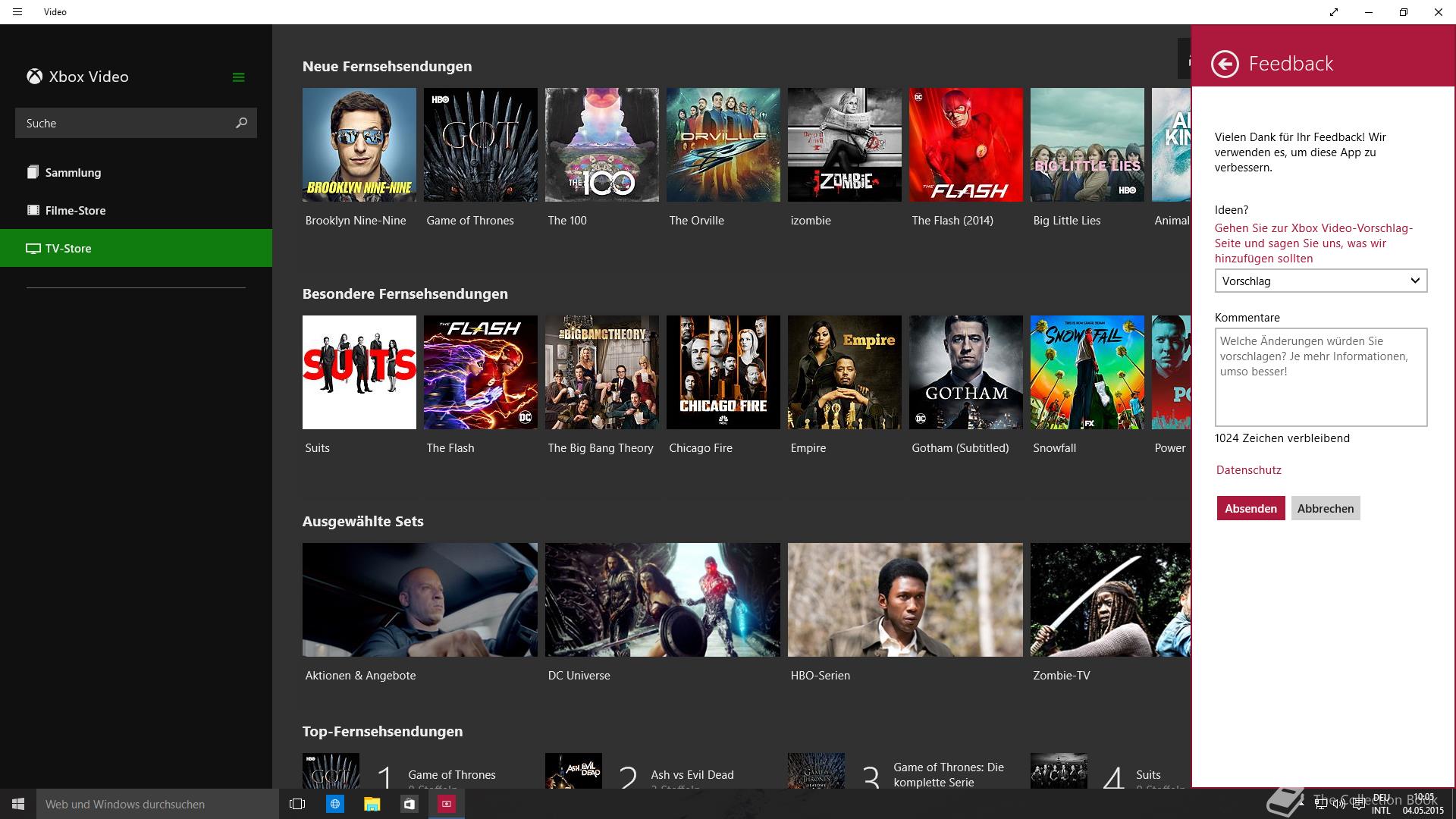Screen dimensions: 1456x819
Task: Toggle fullscreen with the expand arrows icon
Action: [x=1333, y=12]
